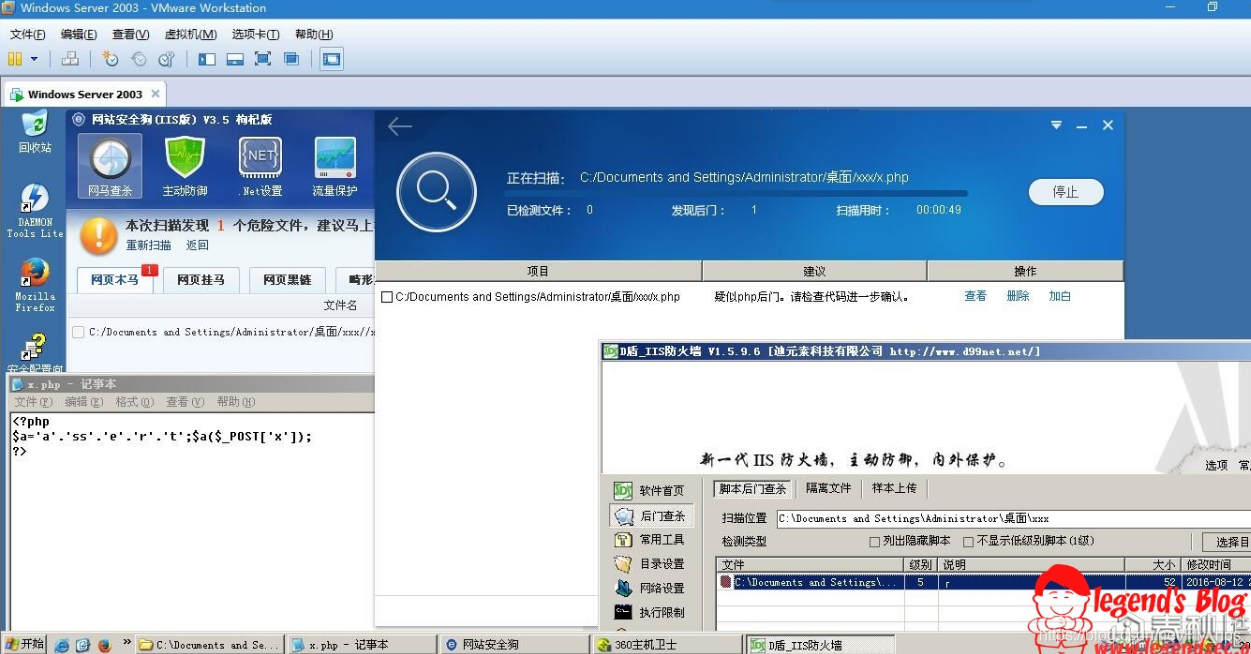The image size is (1251, 654).
Task: Open the 虚拟机(M) menu in VMware
Action: 190,34
